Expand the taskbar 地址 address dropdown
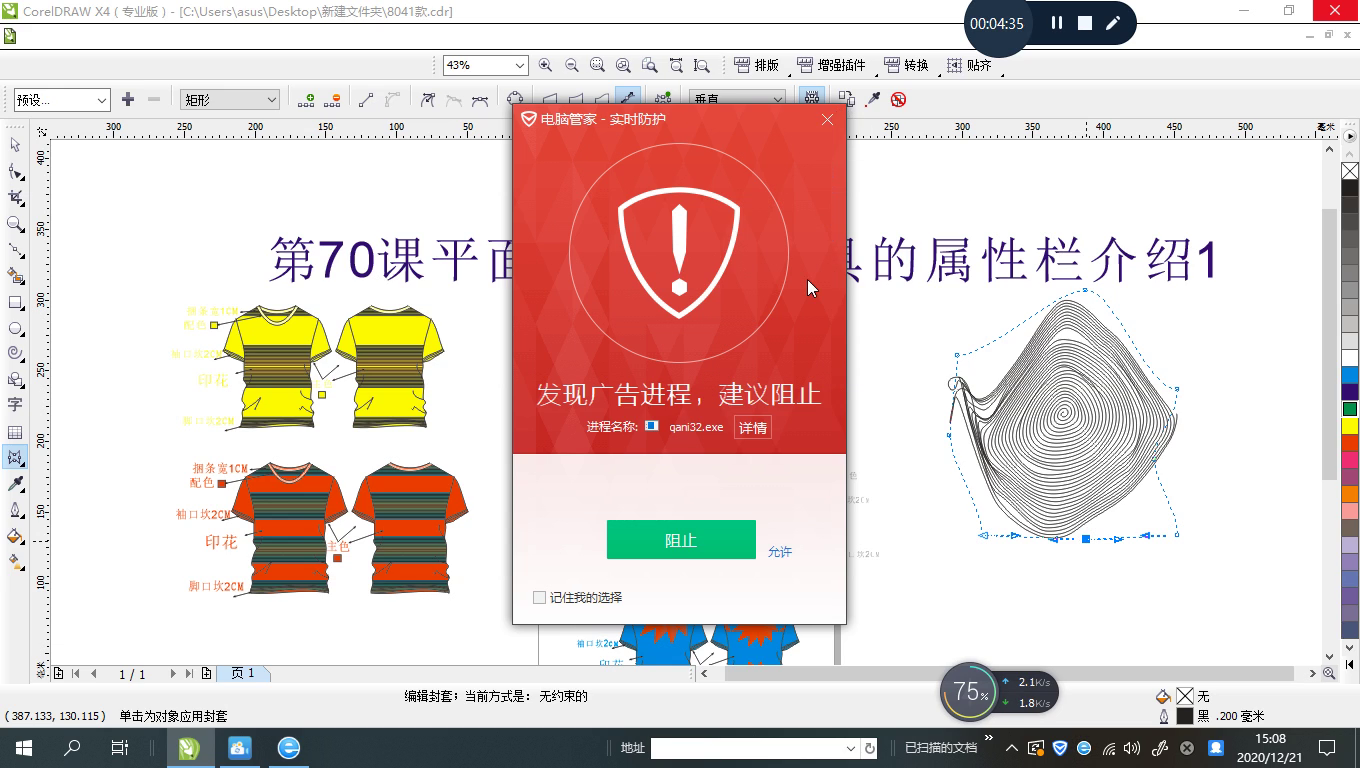The image size is (1360, 768). coord(850,748)
